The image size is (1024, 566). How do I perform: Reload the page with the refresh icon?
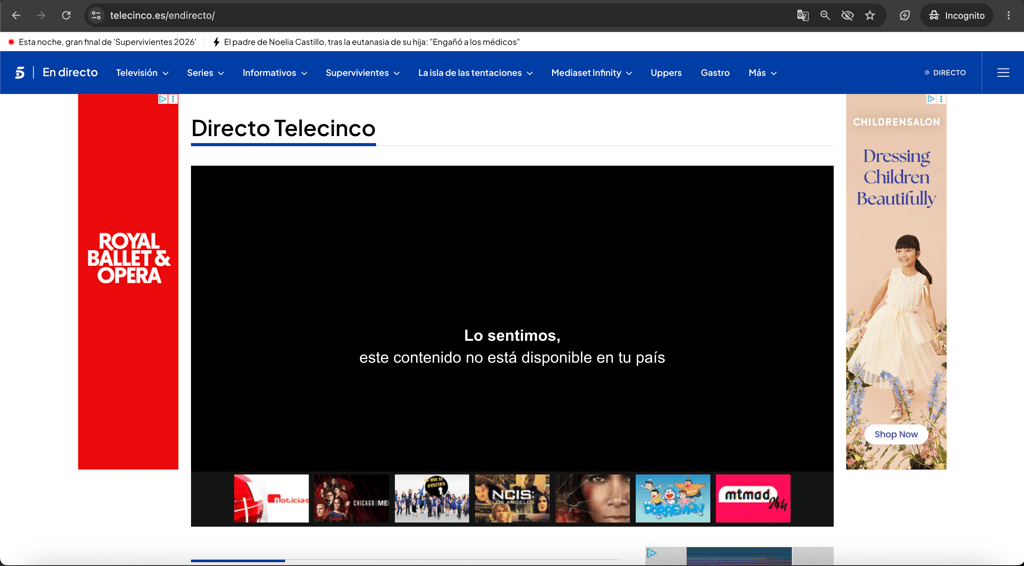coord(66,15)
